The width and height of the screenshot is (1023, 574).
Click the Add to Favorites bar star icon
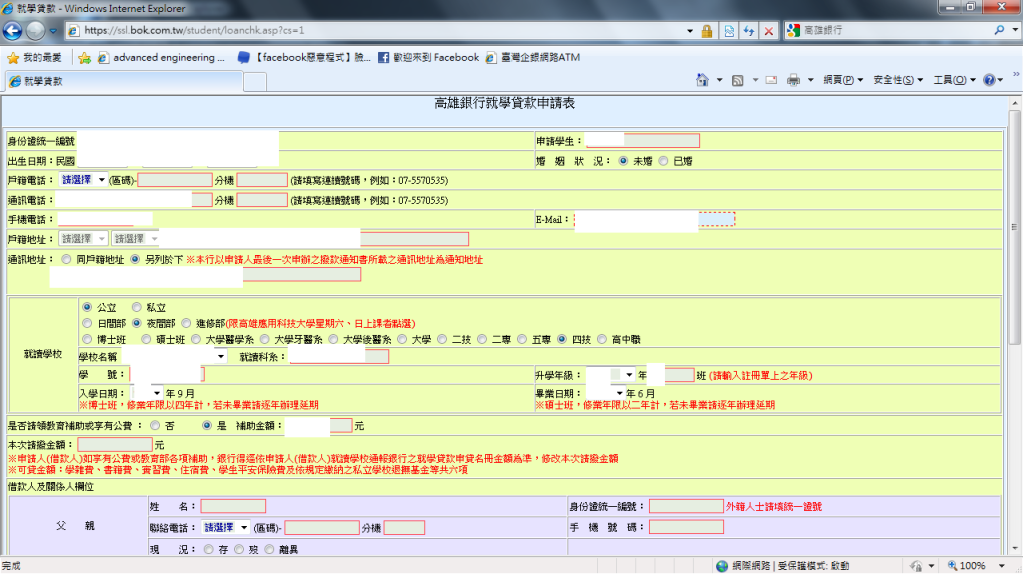pos(84,57)
